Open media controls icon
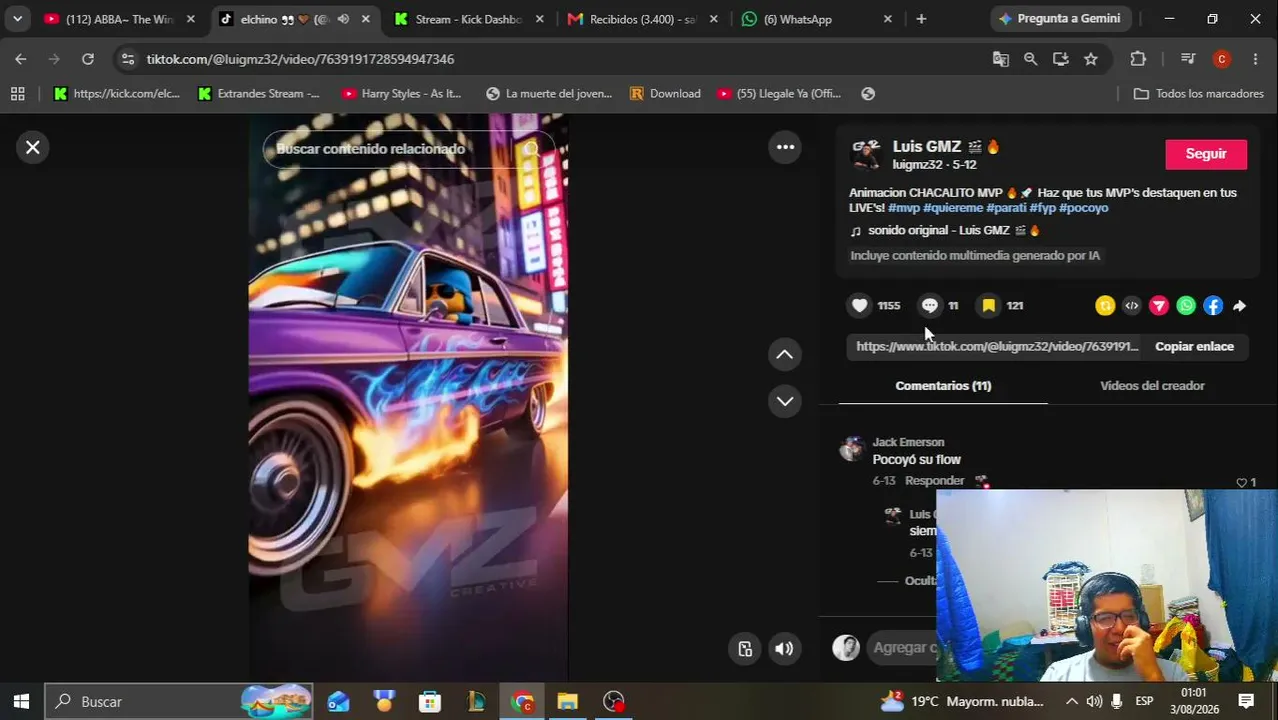Viewport: 1278px width, 720px height. point(1188,60)
